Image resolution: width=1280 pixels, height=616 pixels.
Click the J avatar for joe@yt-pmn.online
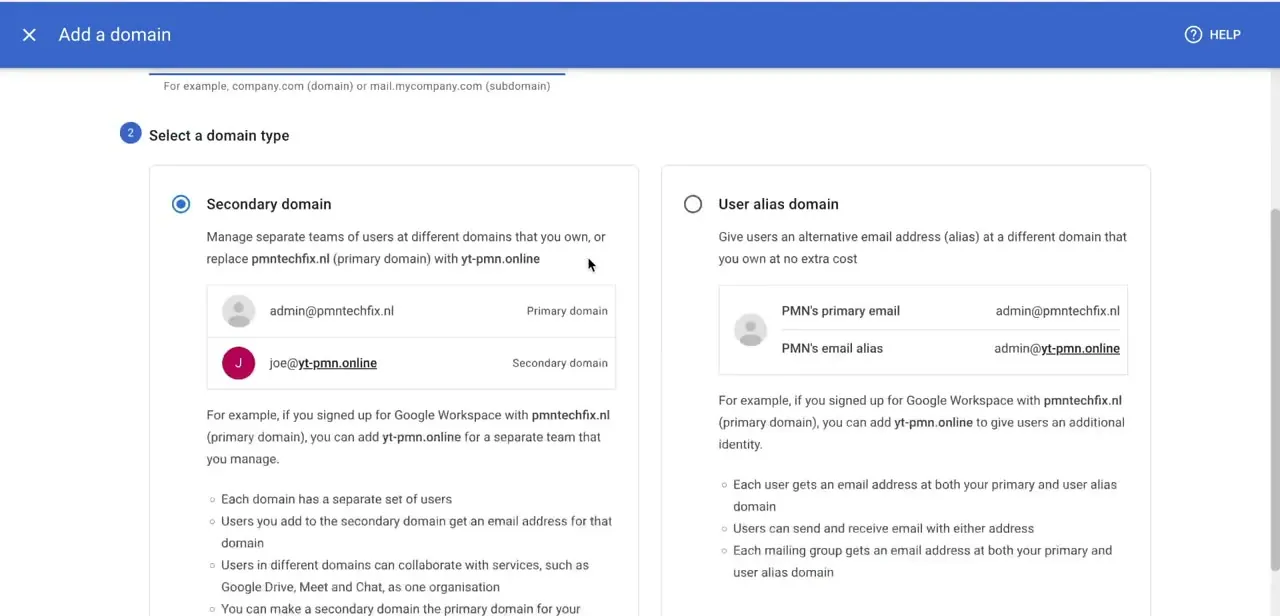click(238, 363)
